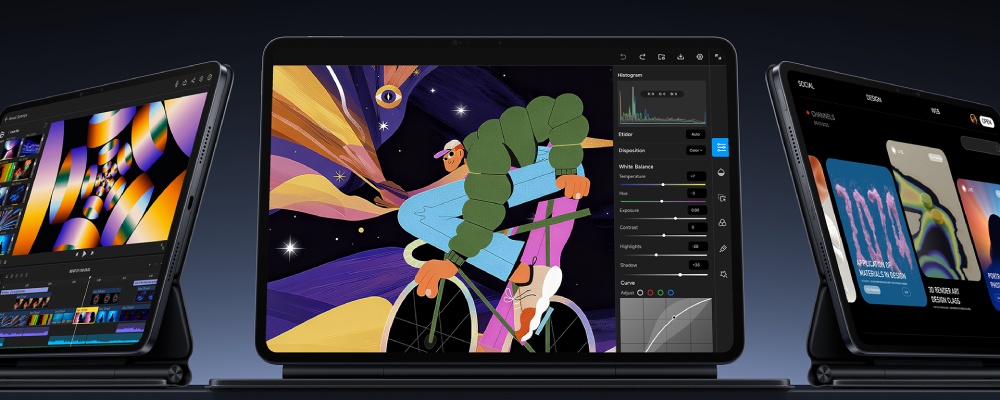Viewport: 1000px width, 400px height.
Task: Click the CHANNELS heading on right tablet
Action: click(x=823, y=116)
